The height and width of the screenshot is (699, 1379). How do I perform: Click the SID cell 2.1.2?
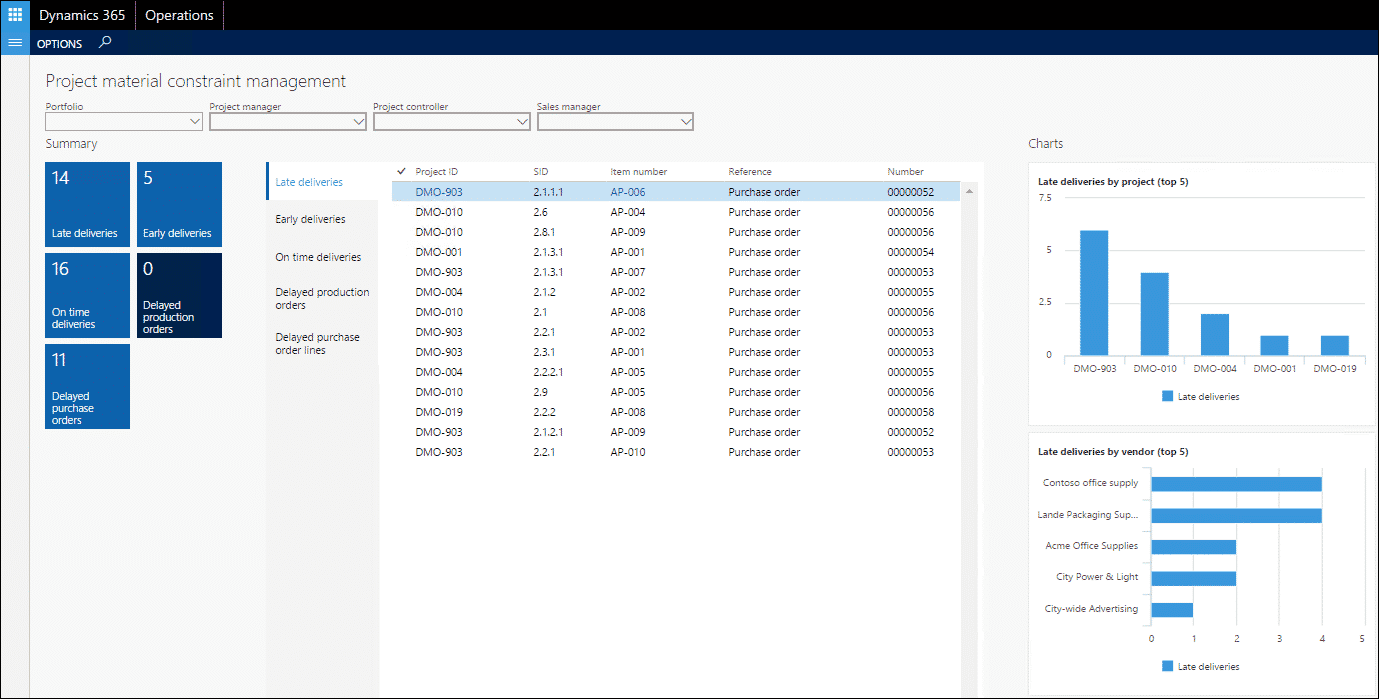coord(545,292)
